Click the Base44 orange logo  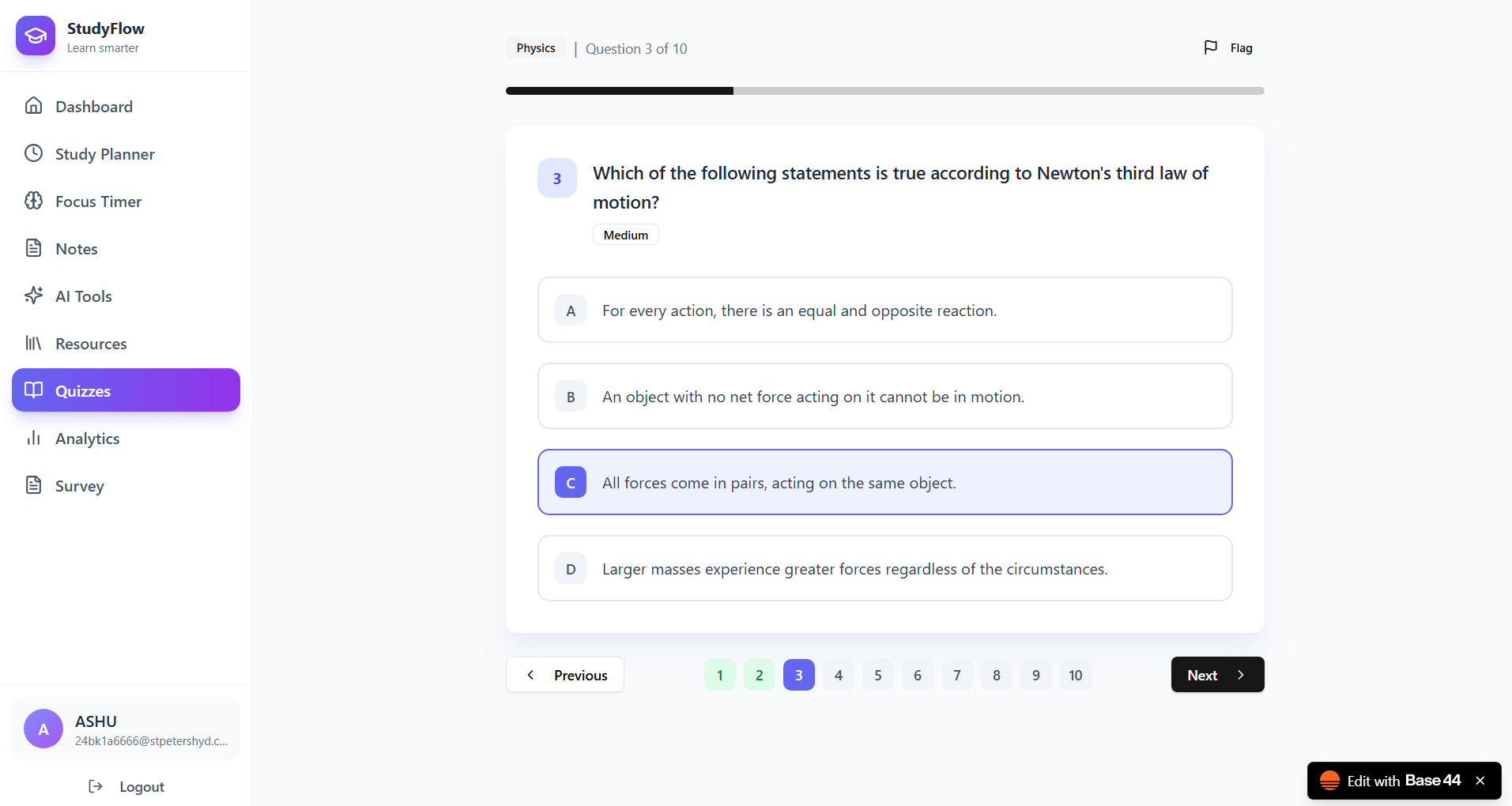click(1329, 781)
